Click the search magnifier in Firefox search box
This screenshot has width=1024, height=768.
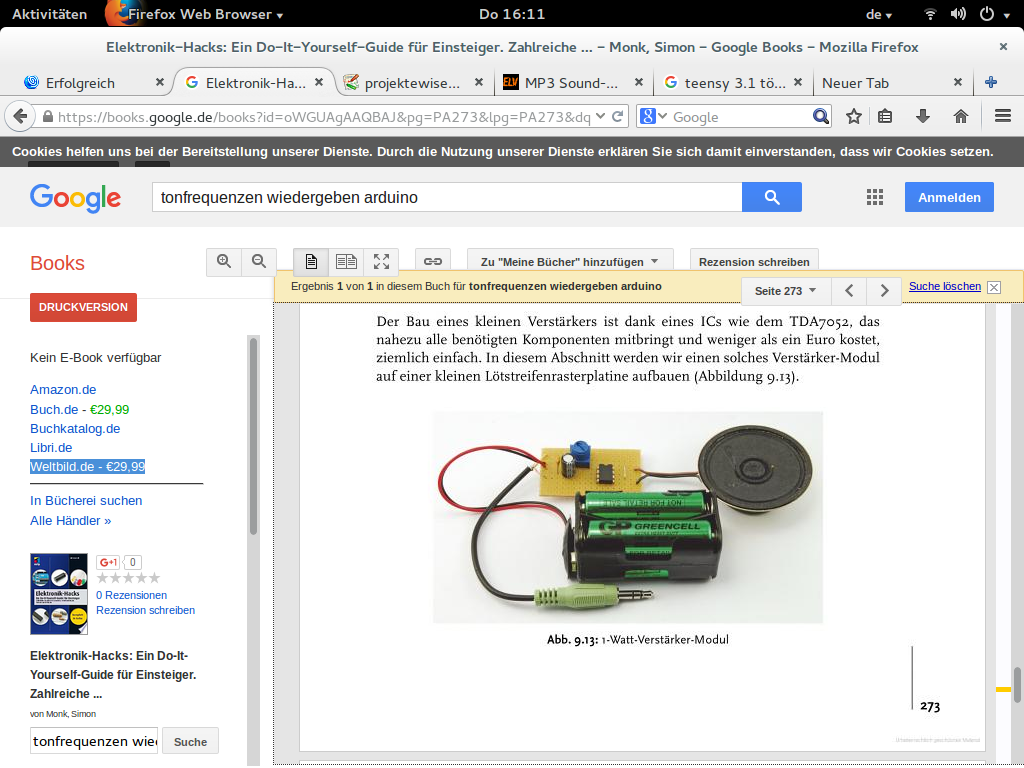[x=820, y=117]
